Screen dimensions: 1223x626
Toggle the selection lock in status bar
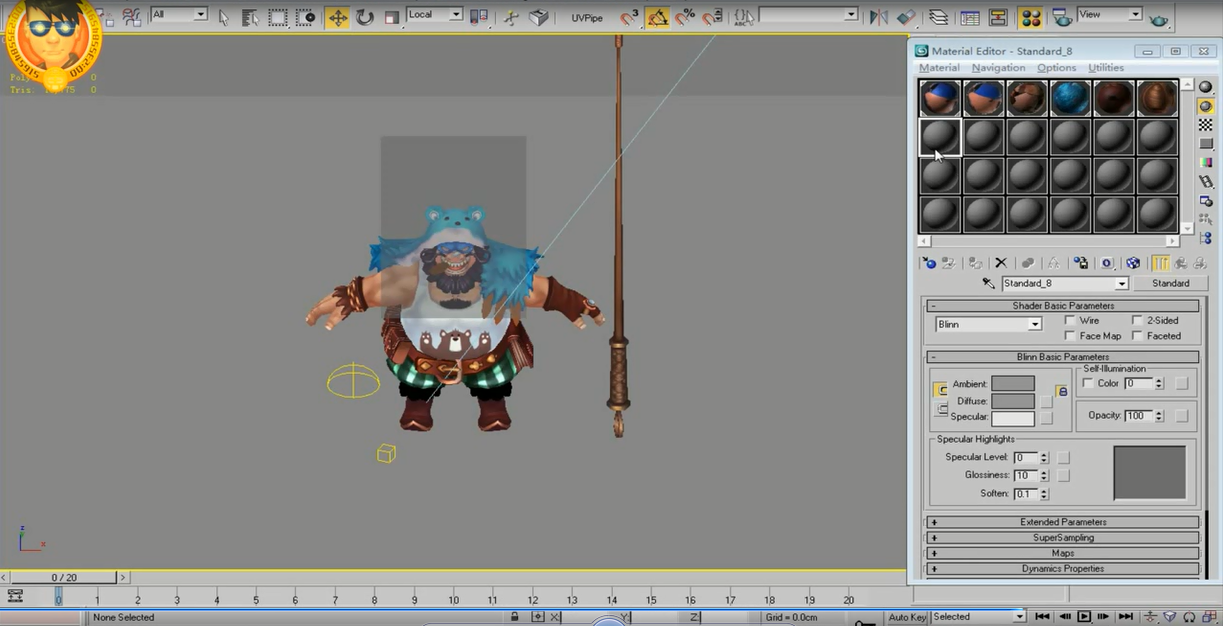(515, 617)
